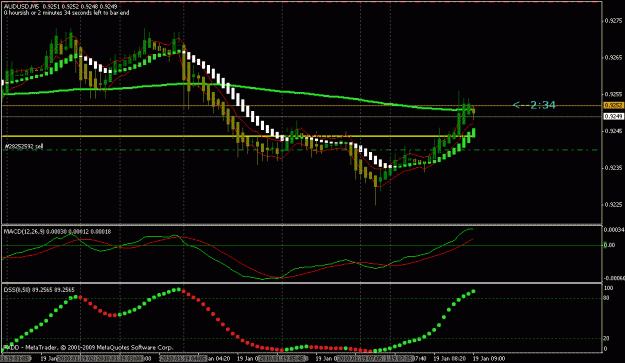Select the '#28252592 sell' order label
This screenshot has width=625, height=363.
[24, 147]
